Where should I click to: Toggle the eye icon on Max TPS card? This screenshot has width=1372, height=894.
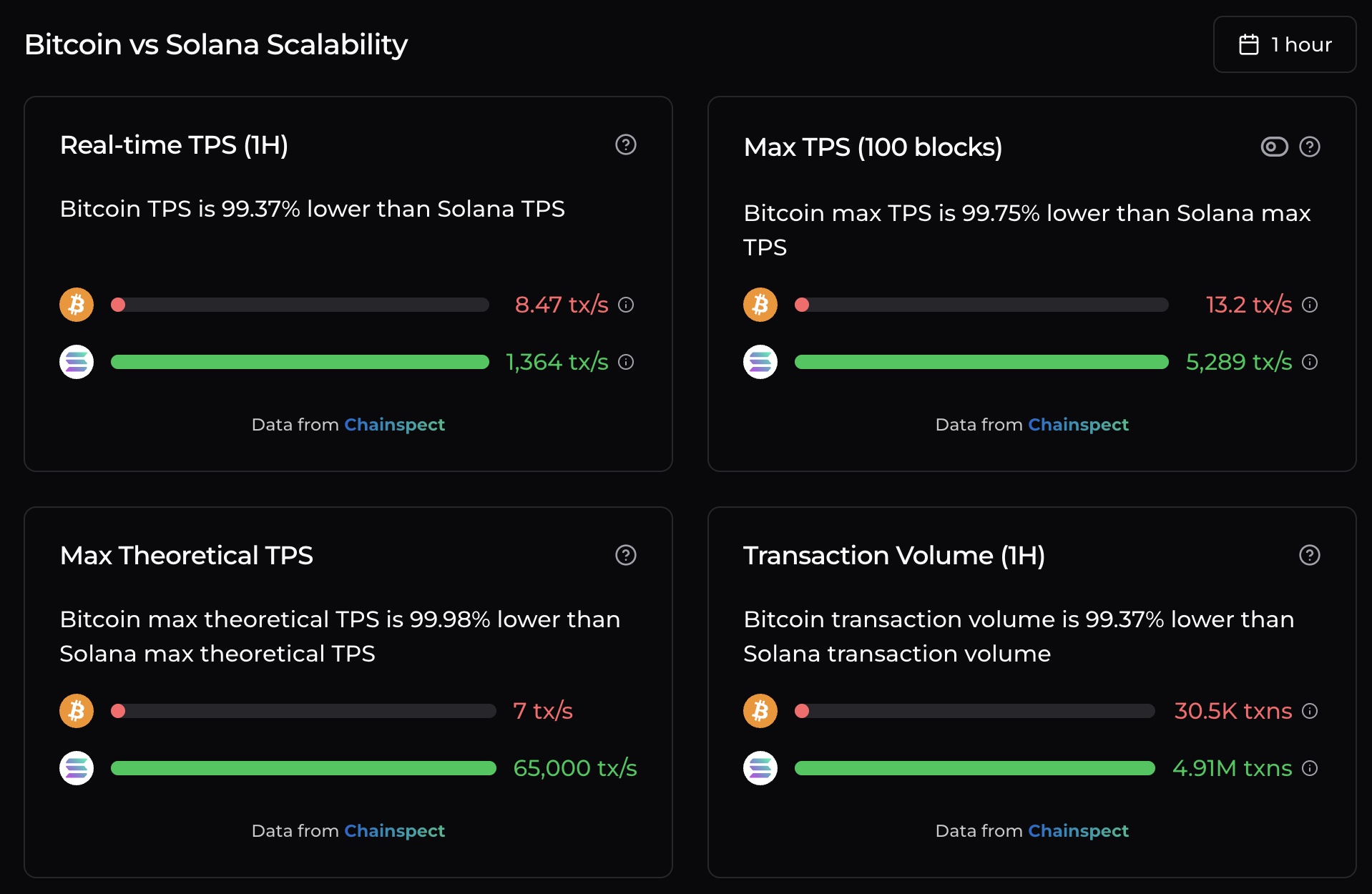[1273, 147]
